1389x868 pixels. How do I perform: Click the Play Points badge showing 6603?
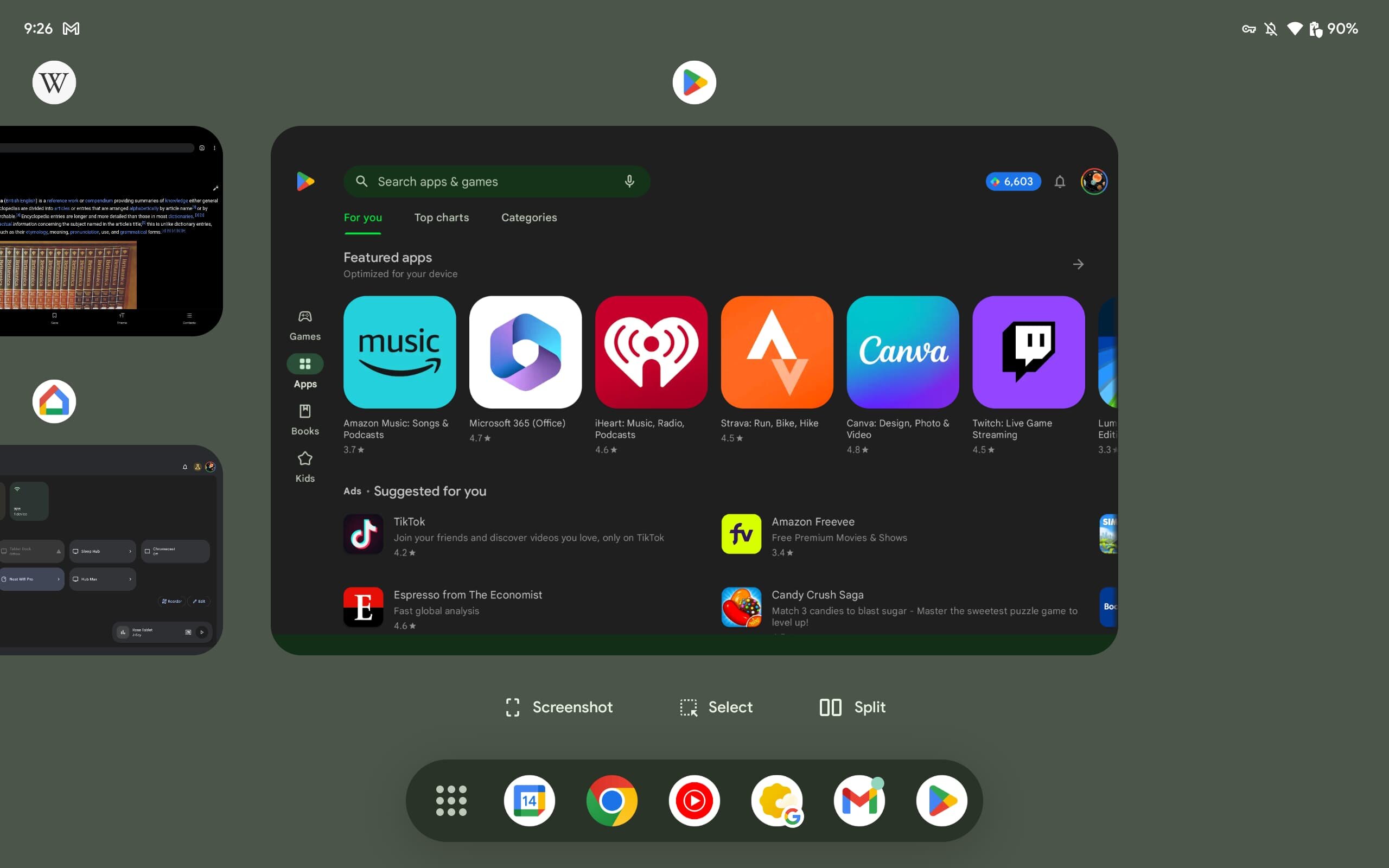1012,181
